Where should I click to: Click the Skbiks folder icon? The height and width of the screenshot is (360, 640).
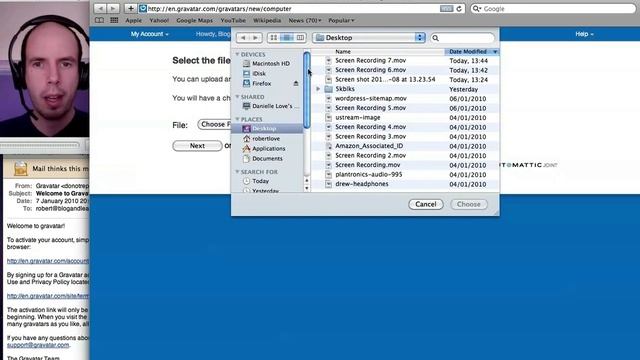coord(329,89)
